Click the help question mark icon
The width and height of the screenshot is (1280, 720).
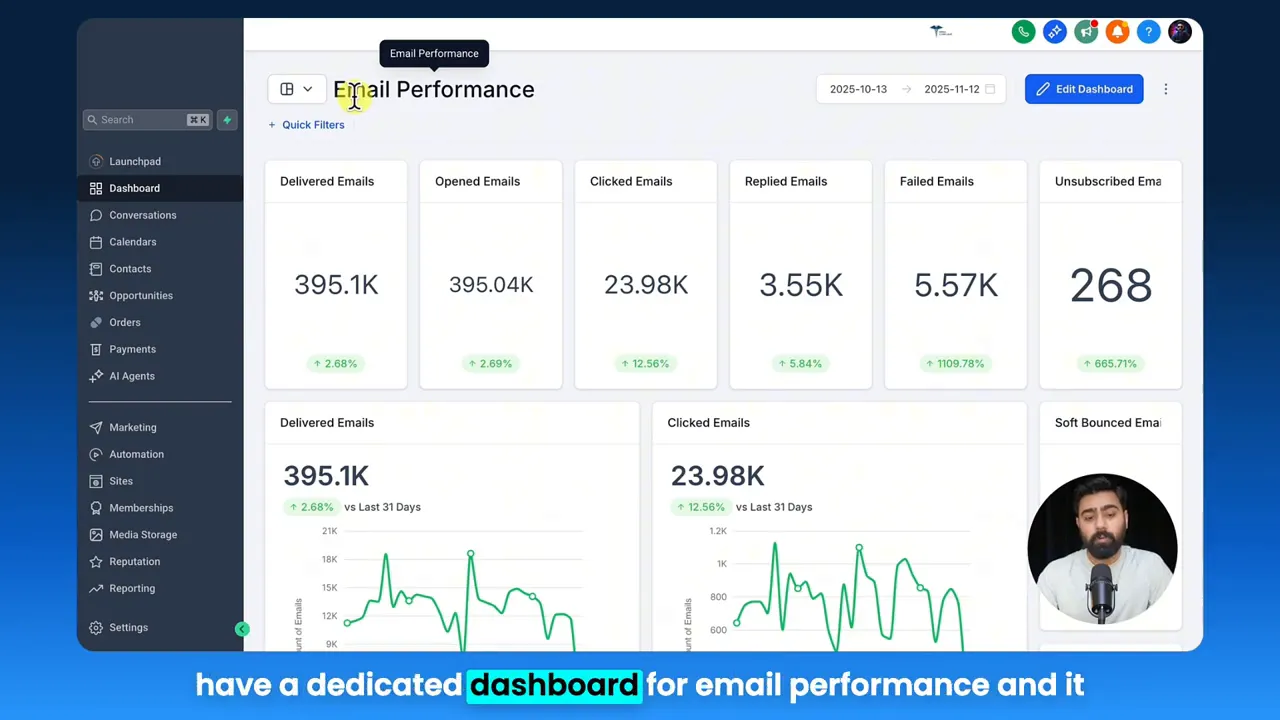pyautogui.click(x=1148, y=32)
